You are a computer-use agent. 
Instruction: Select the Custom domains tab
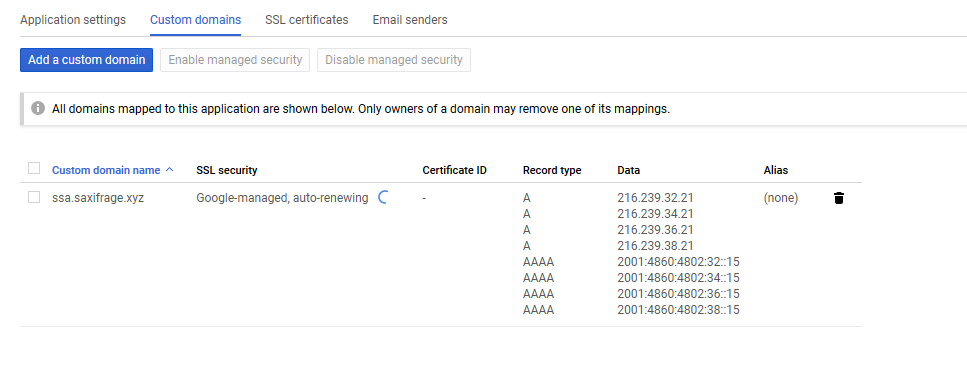[x=195, y=20]
